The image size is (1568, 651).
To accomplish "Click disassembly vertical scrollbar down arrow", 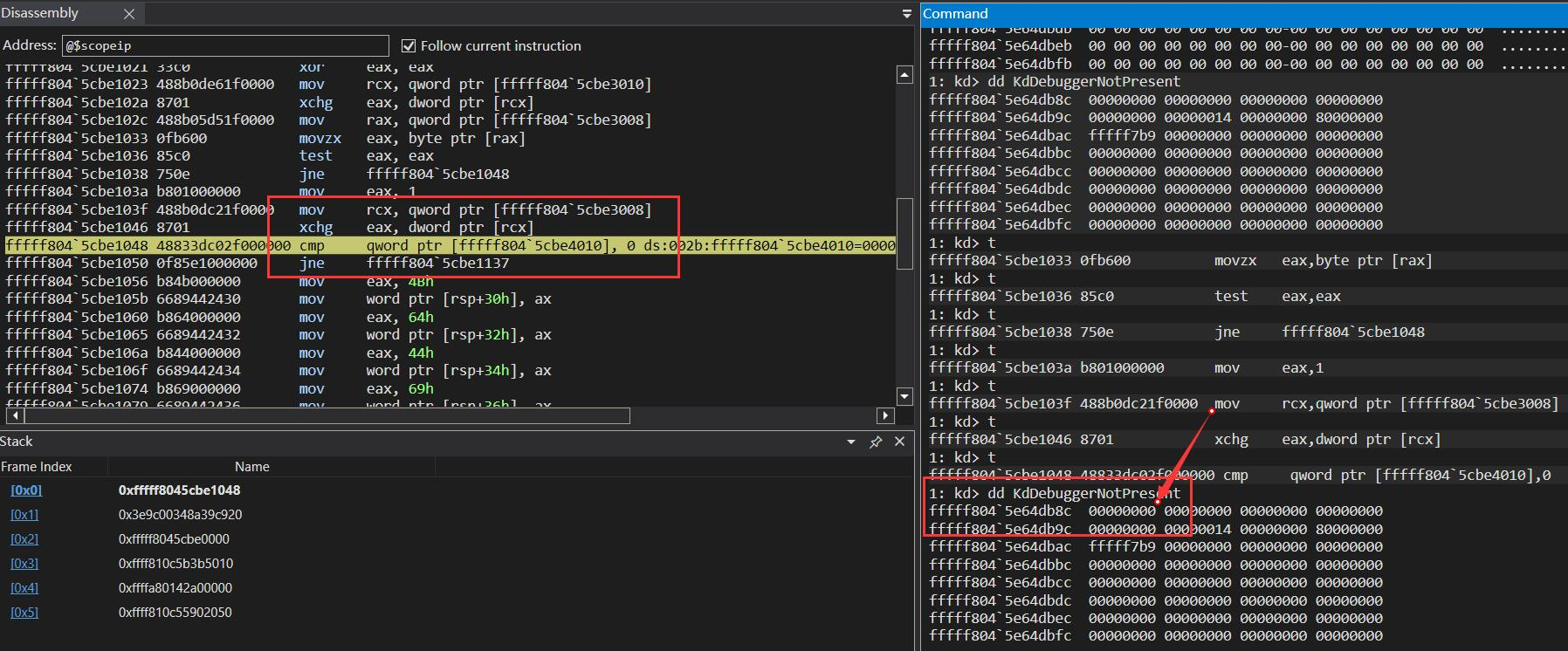I will [x=904, y=396].
